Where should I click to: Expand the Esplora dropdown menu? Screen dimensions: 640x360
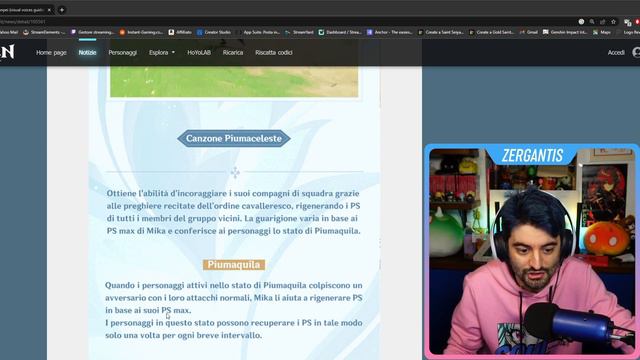[x=162, y=53]
